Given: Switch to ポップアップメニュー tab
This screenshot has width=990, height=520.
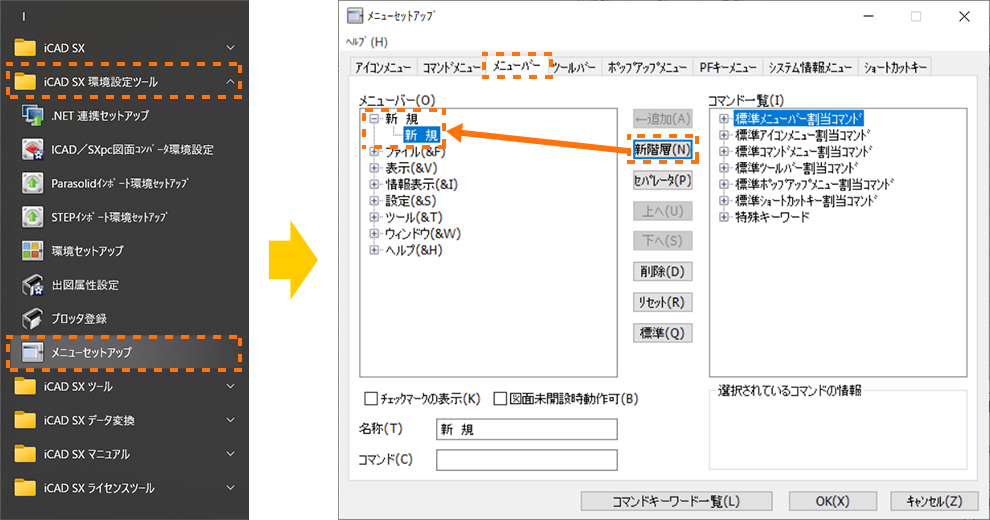Looking at the screenshot, I should 647,68.
